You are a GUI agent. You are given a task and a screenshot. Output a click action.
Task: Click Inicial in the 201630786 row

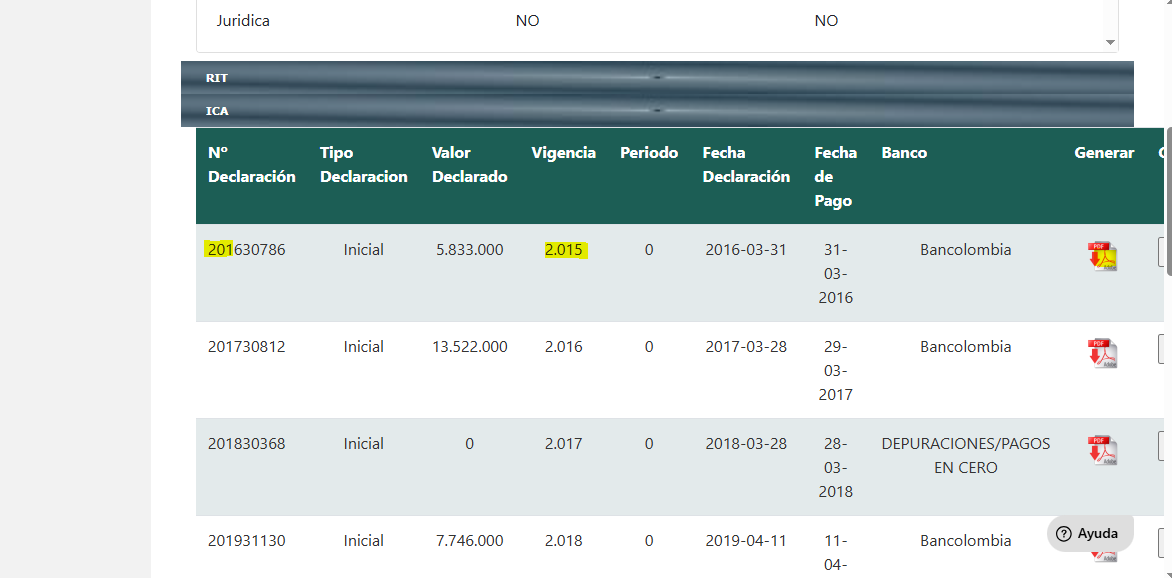point(363,250)
